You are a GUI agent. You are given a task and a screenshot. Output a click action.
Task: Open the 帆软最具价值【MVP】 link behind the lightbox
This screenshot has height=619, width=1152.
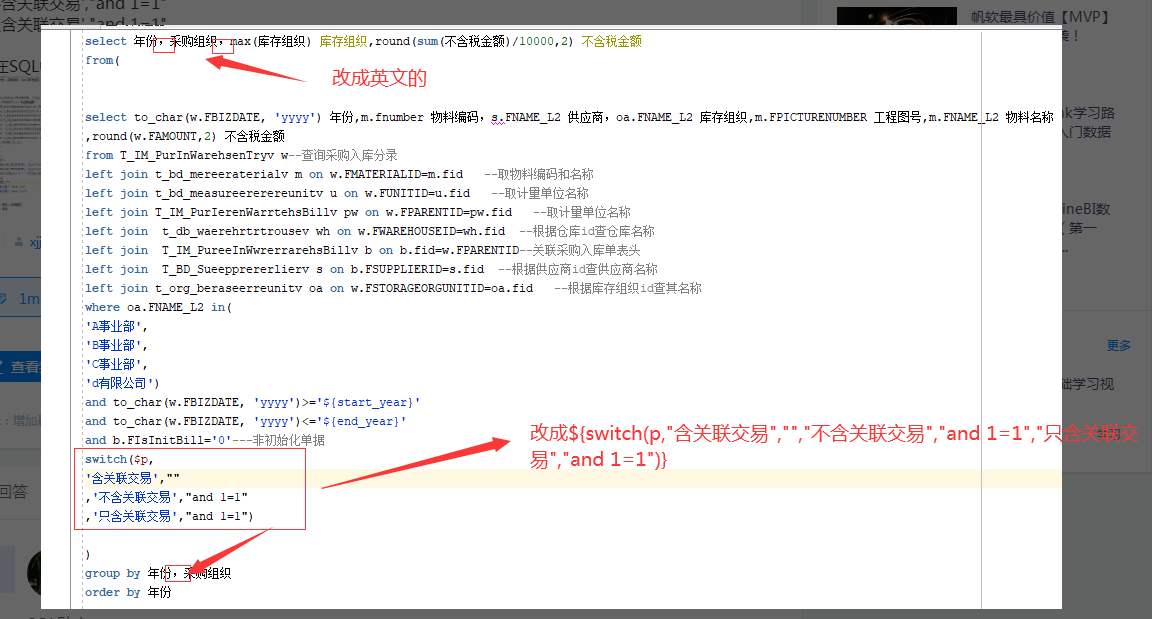click(x=1039, y=16)
